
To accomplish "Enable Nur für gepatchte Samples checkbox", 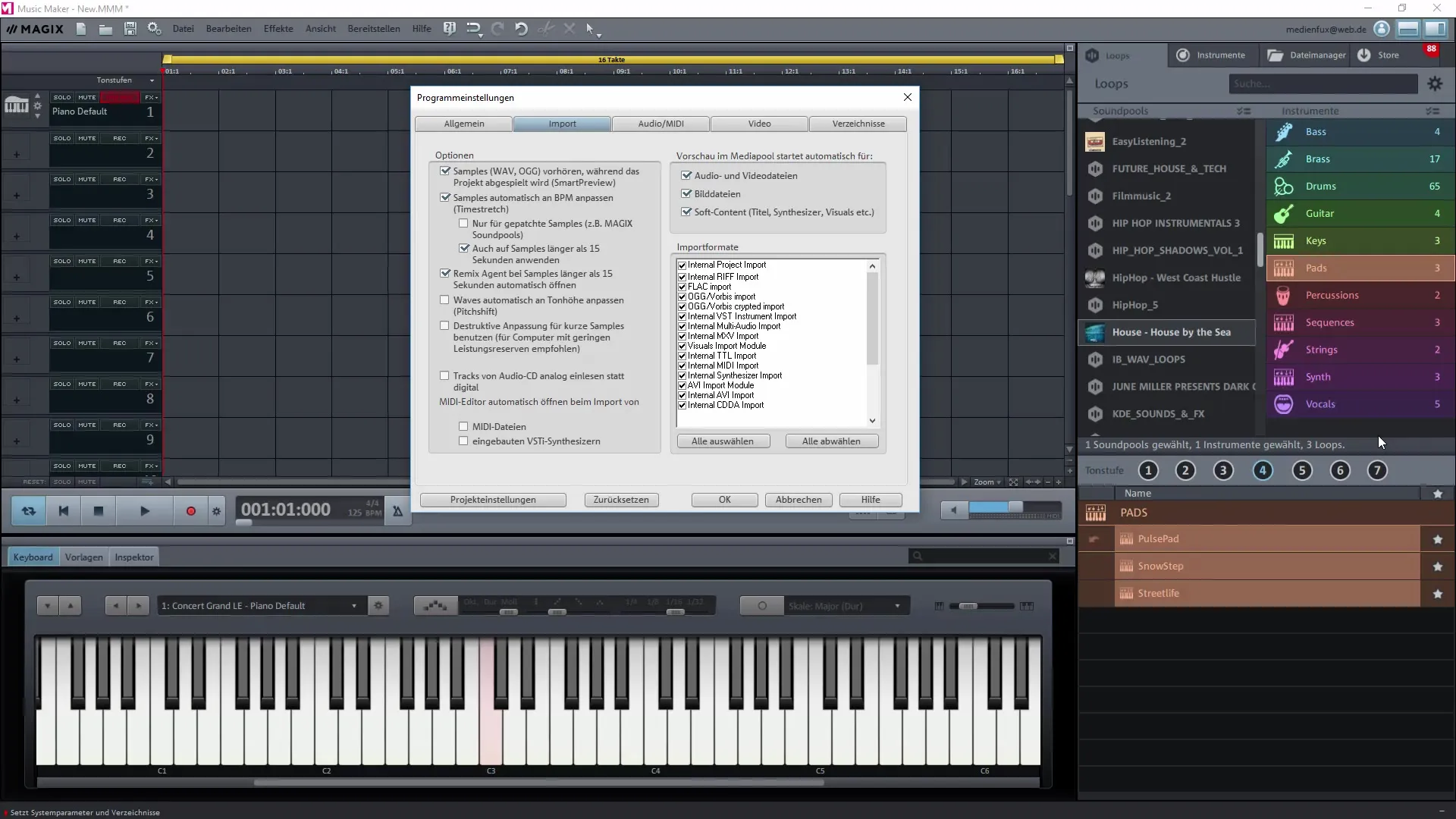I will [x=463, y=224].
